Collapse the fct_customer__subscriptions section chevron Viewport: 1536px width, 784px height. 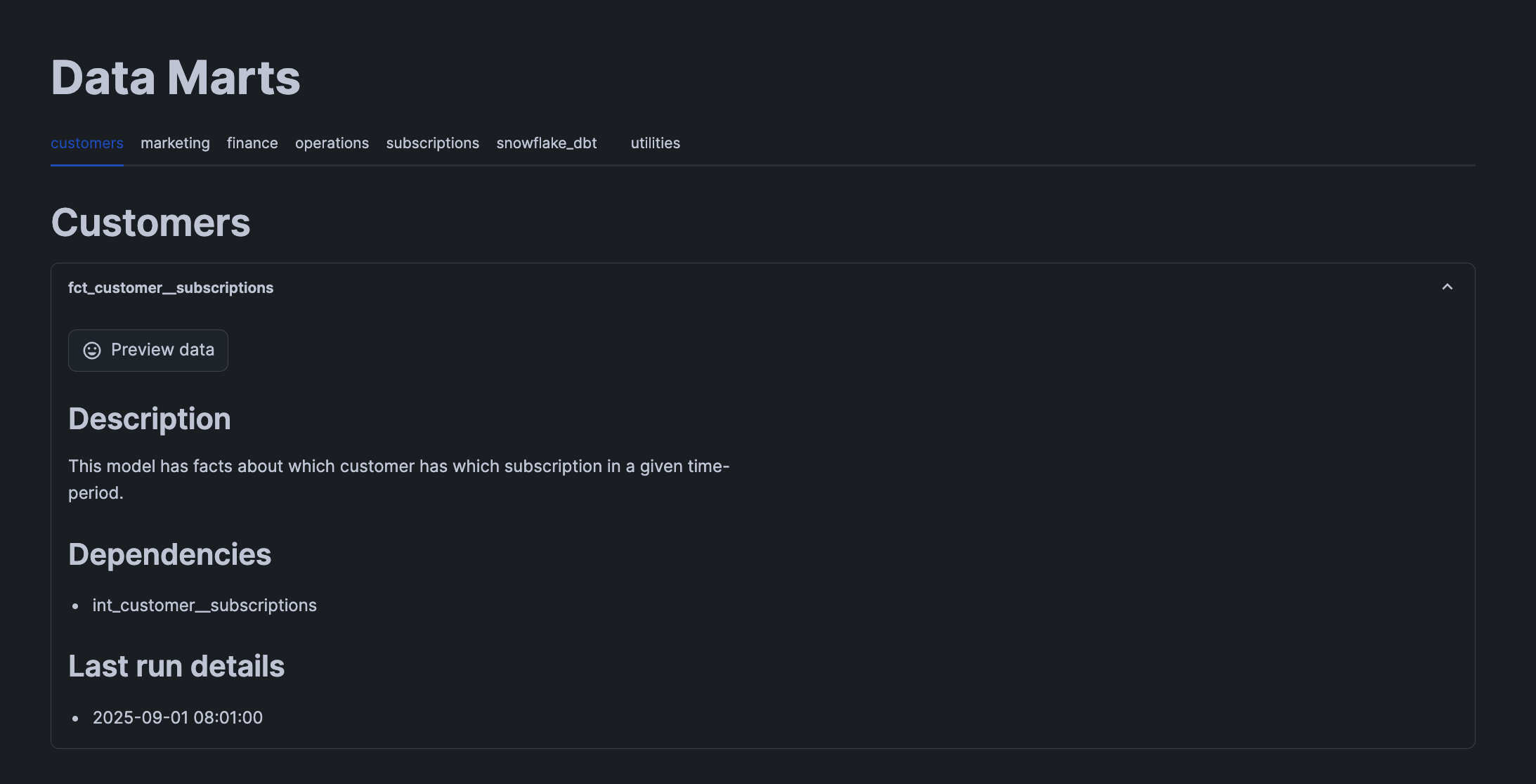[x=1447, y=287]
